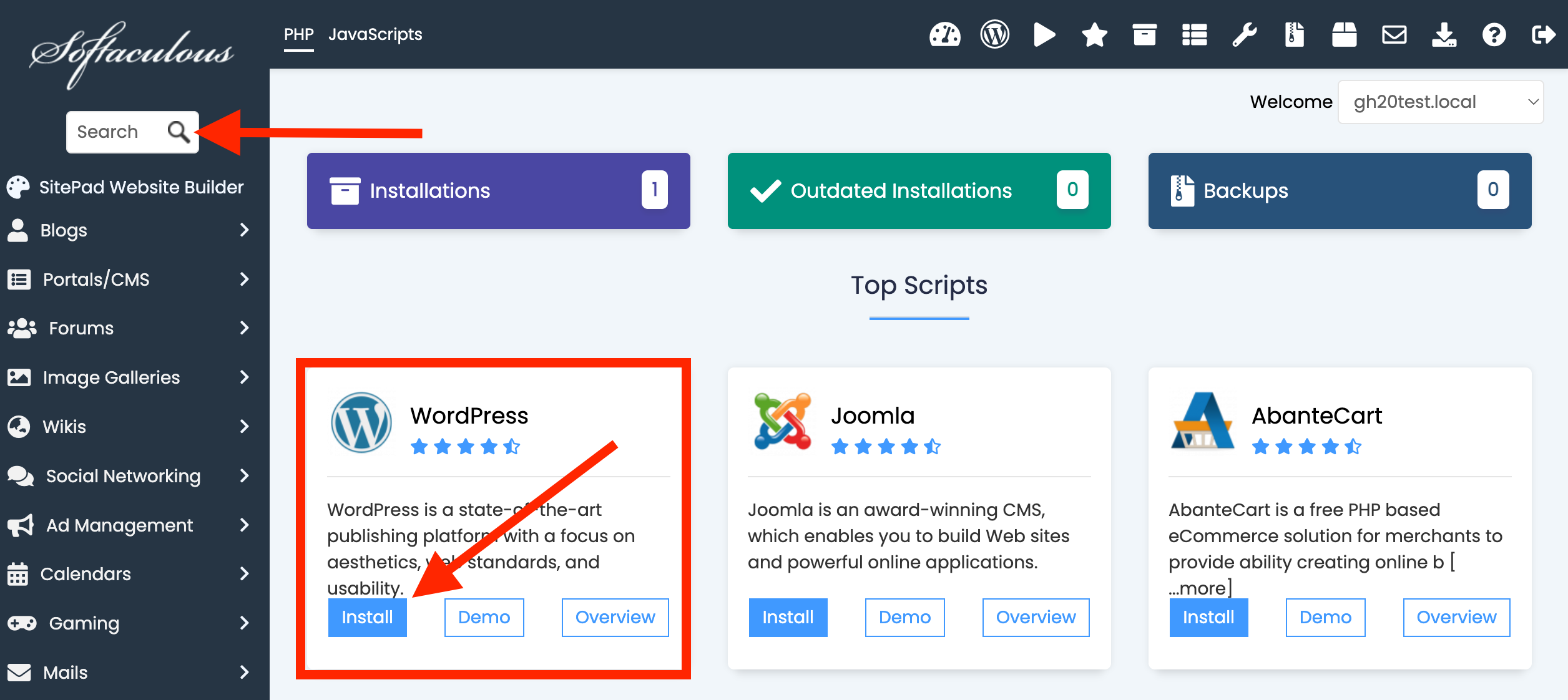Click the magnifying glass search icon

179,132
